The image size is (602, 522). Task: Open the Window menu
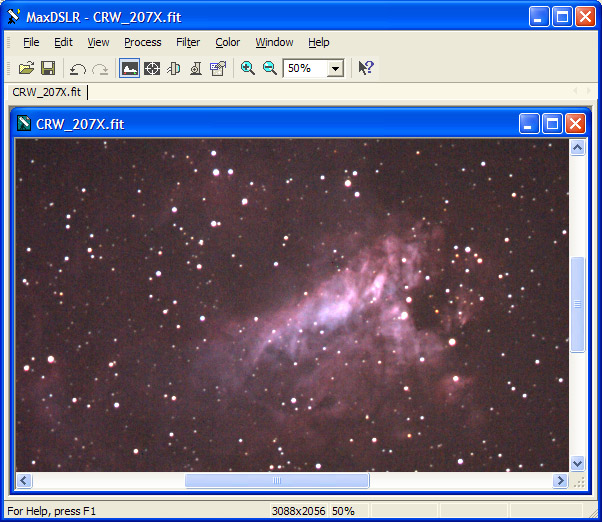point(275,42)
